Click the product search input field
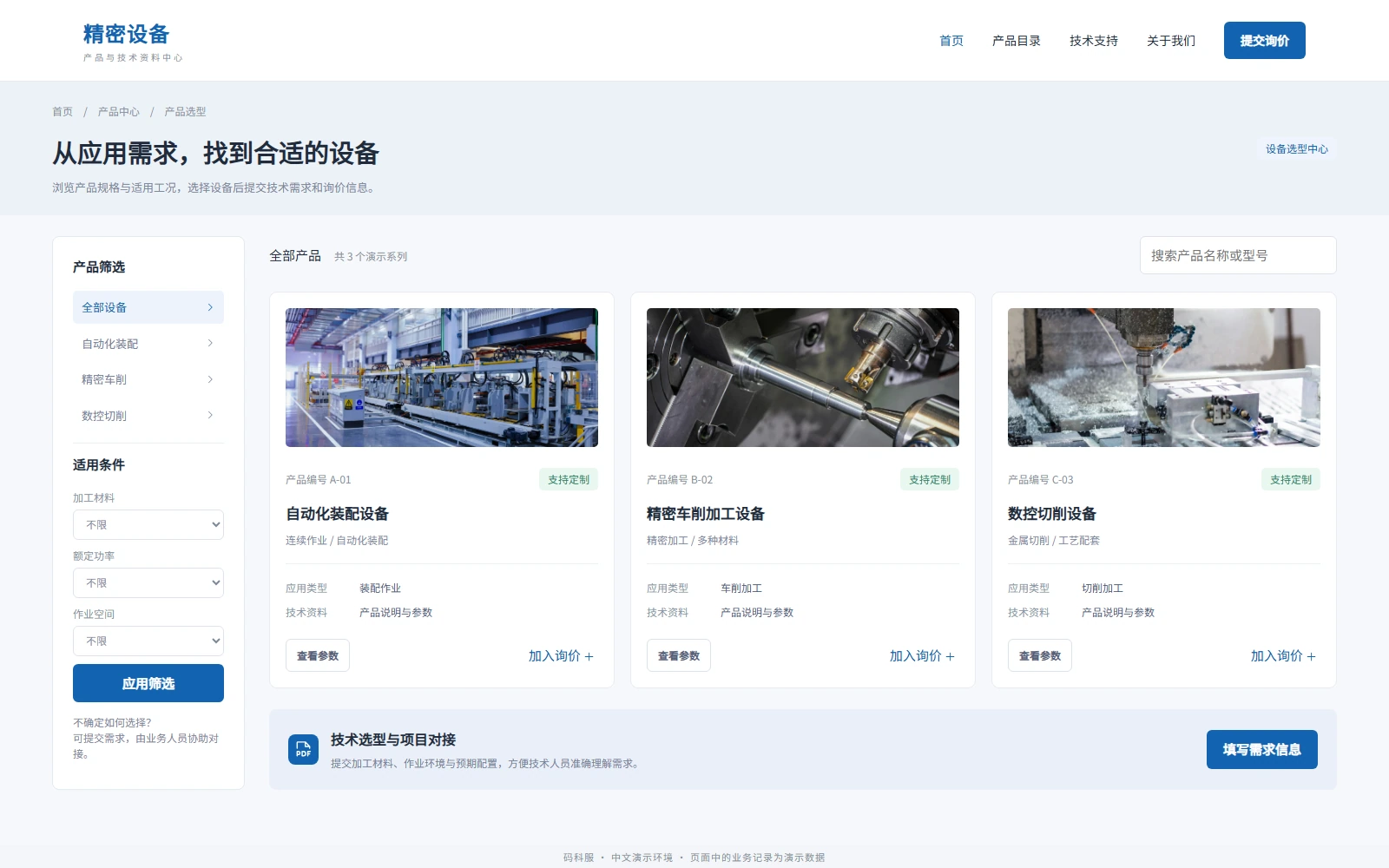This screenshot has height=868, width=1389. coord(1238,255)
